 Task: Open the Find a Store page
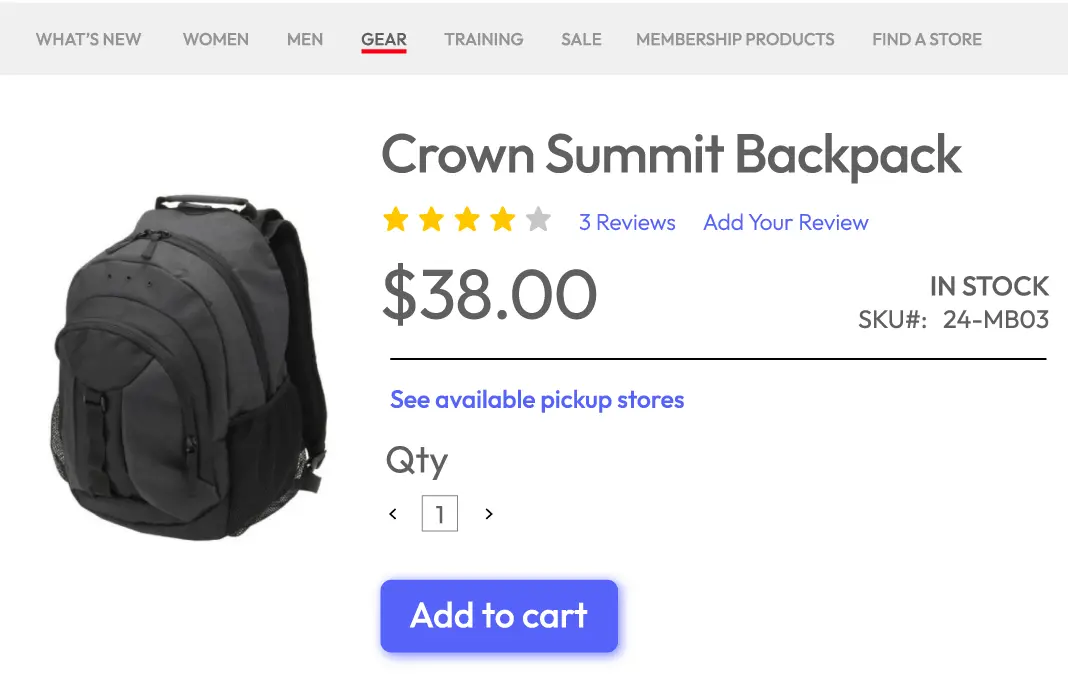tap(927, 40)
